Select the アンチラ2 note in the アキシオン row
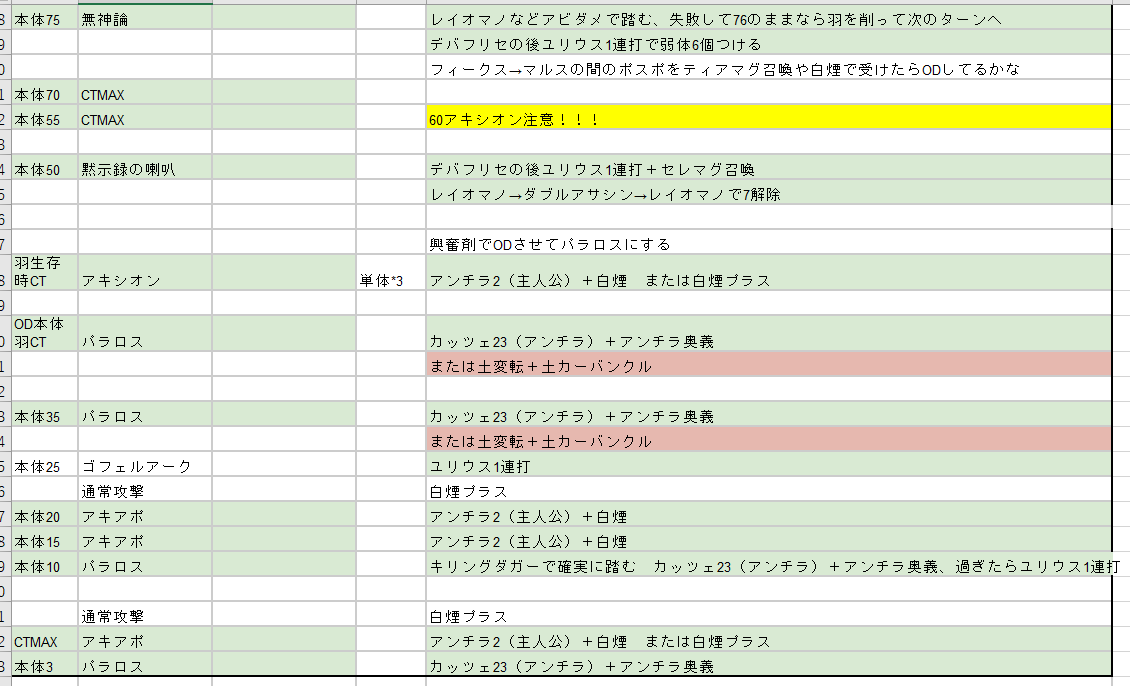The image size is (1130, 686). click(768, 272)
